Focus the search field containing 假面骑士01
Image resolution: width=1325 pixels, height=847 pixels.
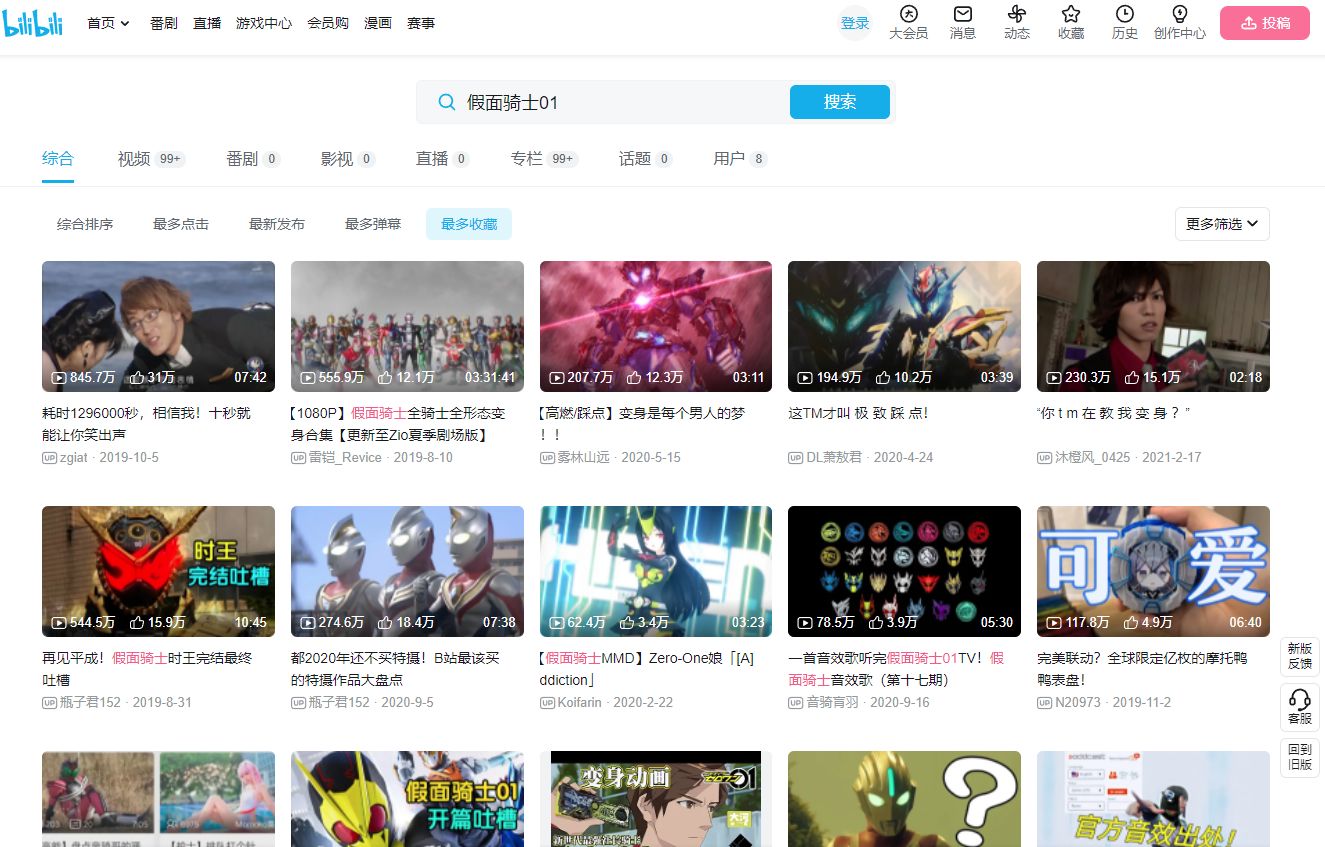[603, 102]
